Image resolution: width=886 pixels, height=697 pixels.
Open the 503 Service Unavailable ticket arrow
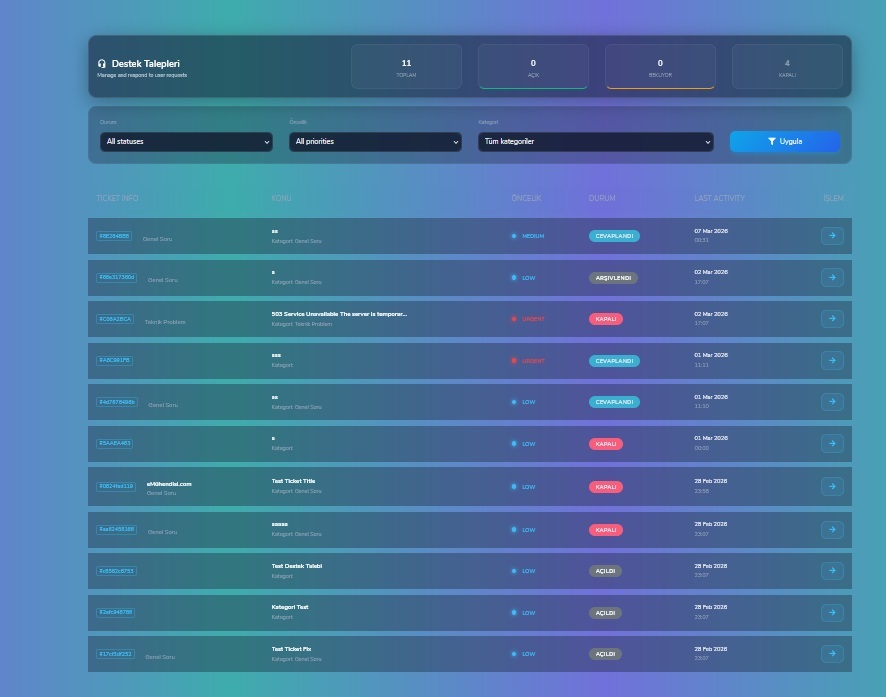(832, 319)
